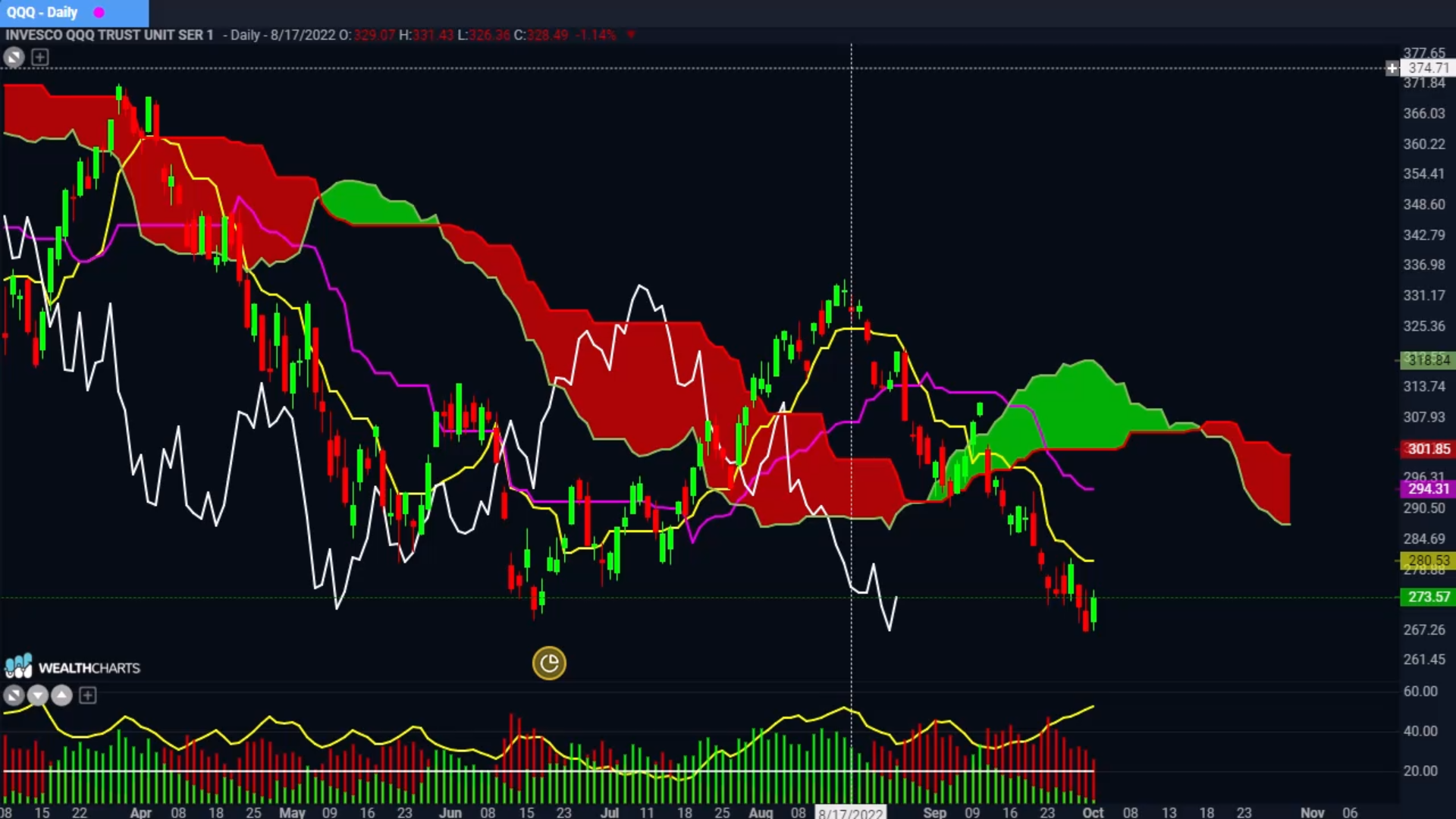Click the -1.14% change value
1456x819 pixels.
(596, 35)
